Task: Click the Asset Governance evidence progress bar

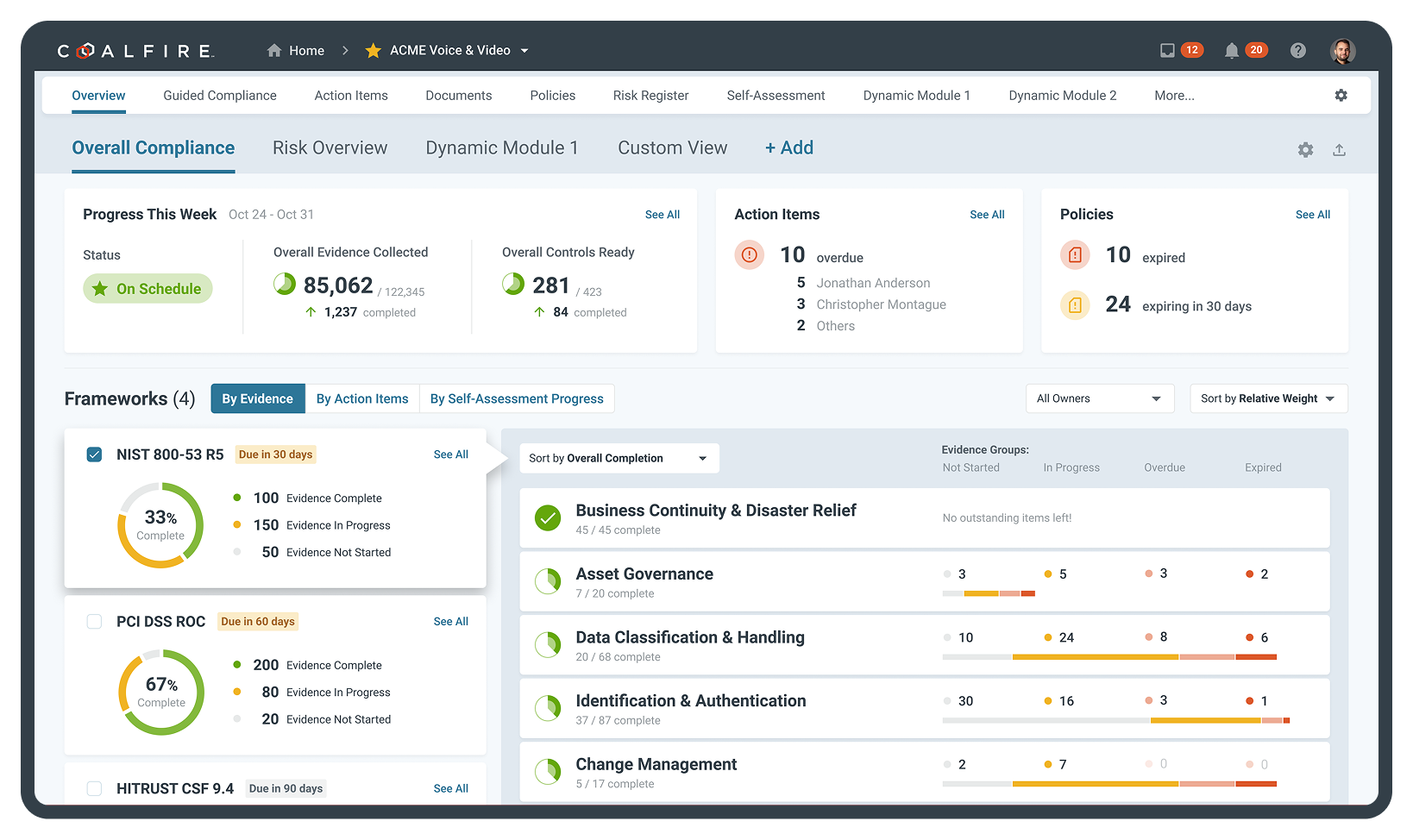Action: [989, 593]
